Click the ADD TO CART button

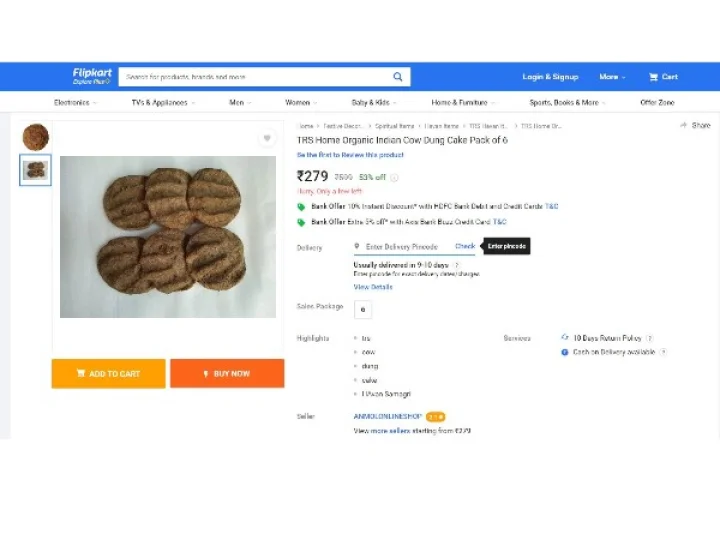[108, 374]
